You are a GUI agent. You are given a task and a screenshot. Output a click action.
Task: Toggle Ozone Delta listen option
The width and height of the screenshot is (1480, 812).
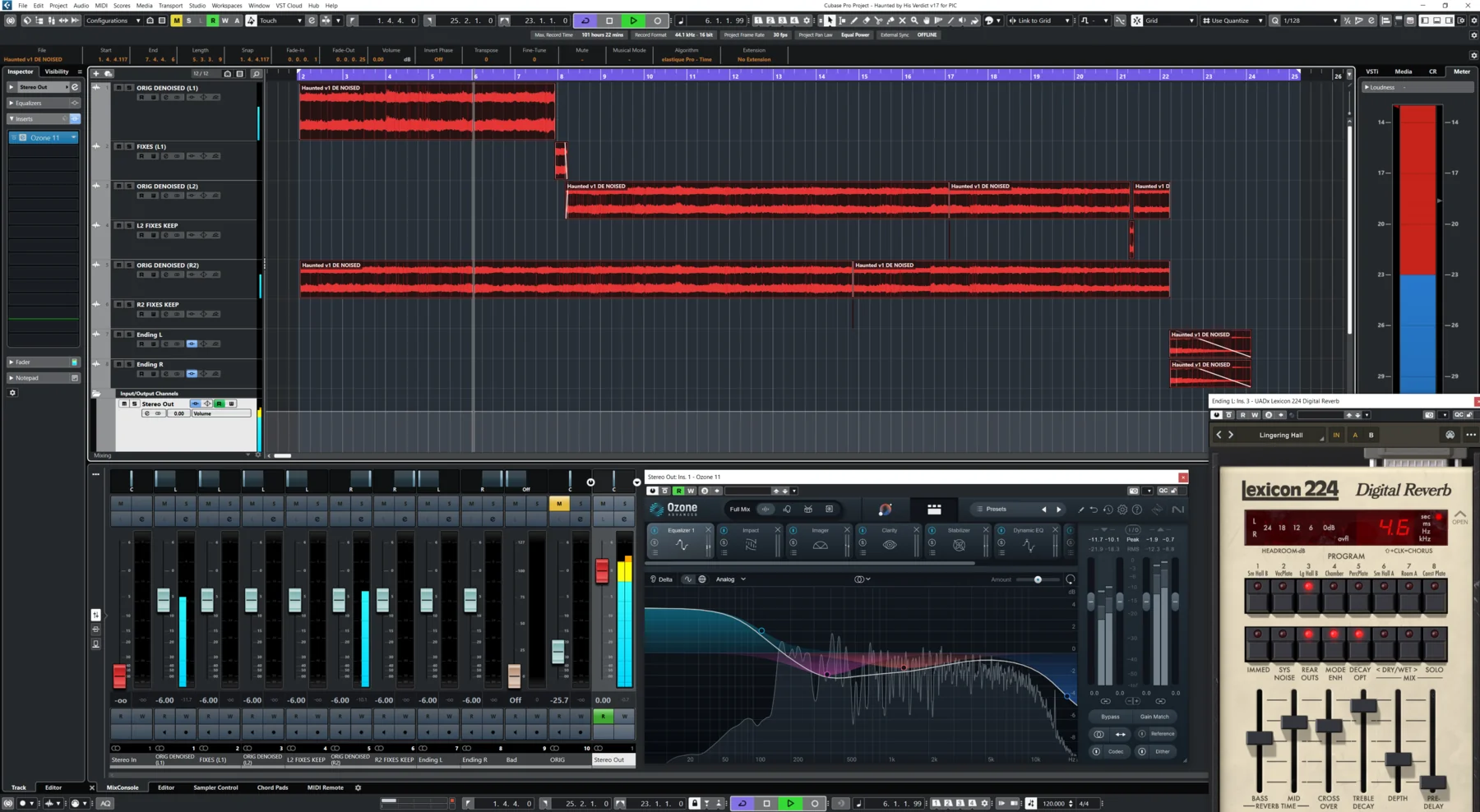(x=661, y=579)
